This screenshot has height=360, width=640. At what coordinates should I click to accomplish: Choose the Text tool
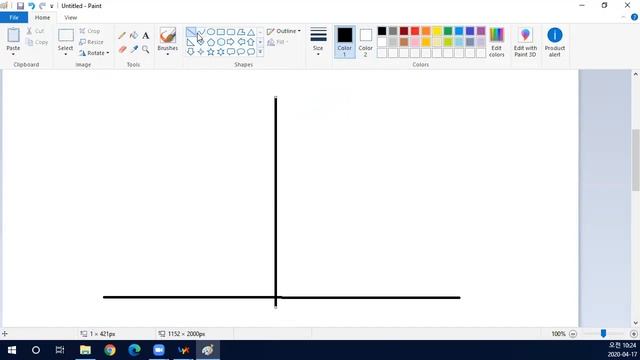[x=146, y=36]
